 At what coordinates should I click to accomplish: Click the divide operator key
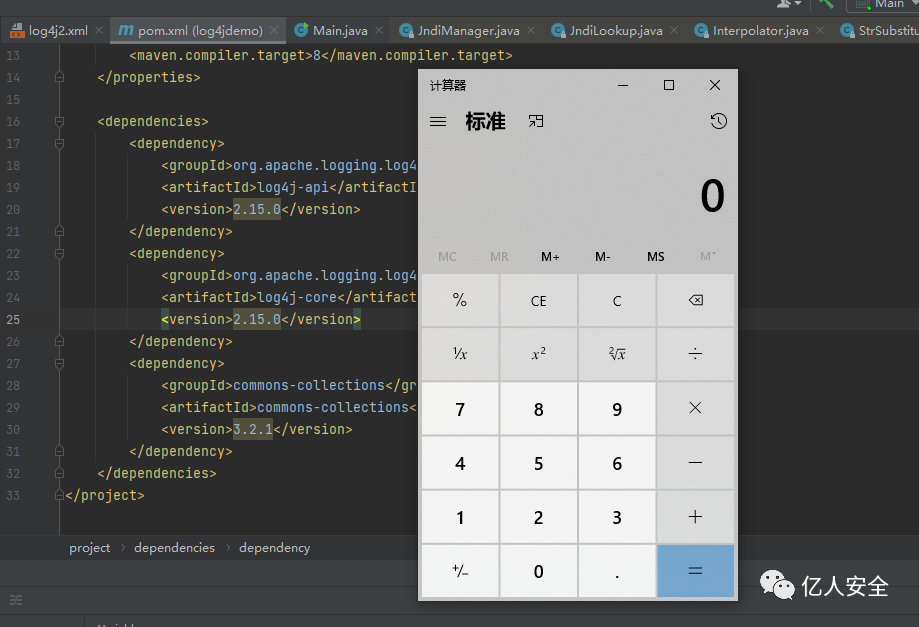[696, 354]
